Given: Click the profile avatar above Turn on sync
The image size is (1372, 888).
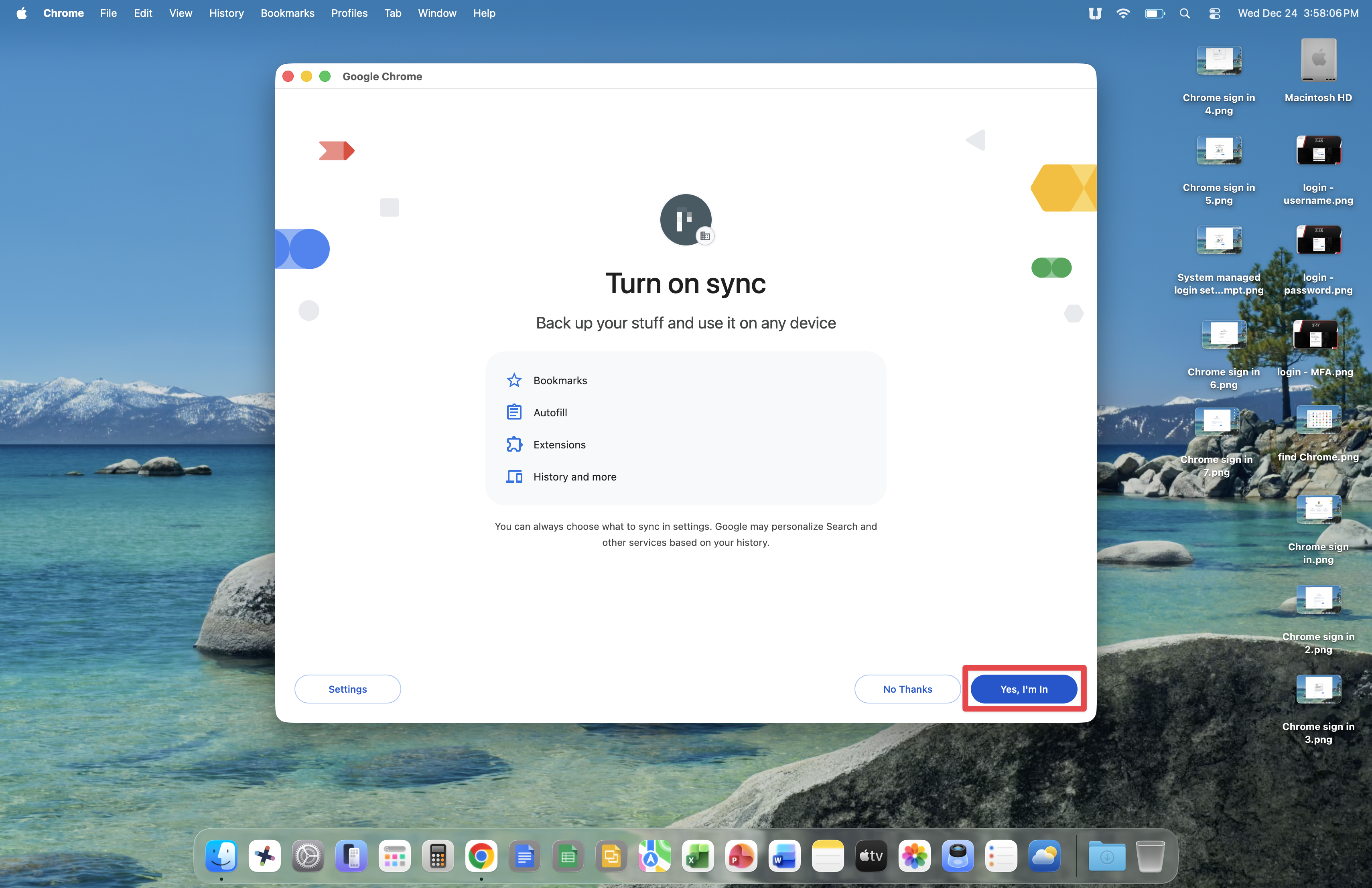Looking at the screenshot, I should (685, 219).
